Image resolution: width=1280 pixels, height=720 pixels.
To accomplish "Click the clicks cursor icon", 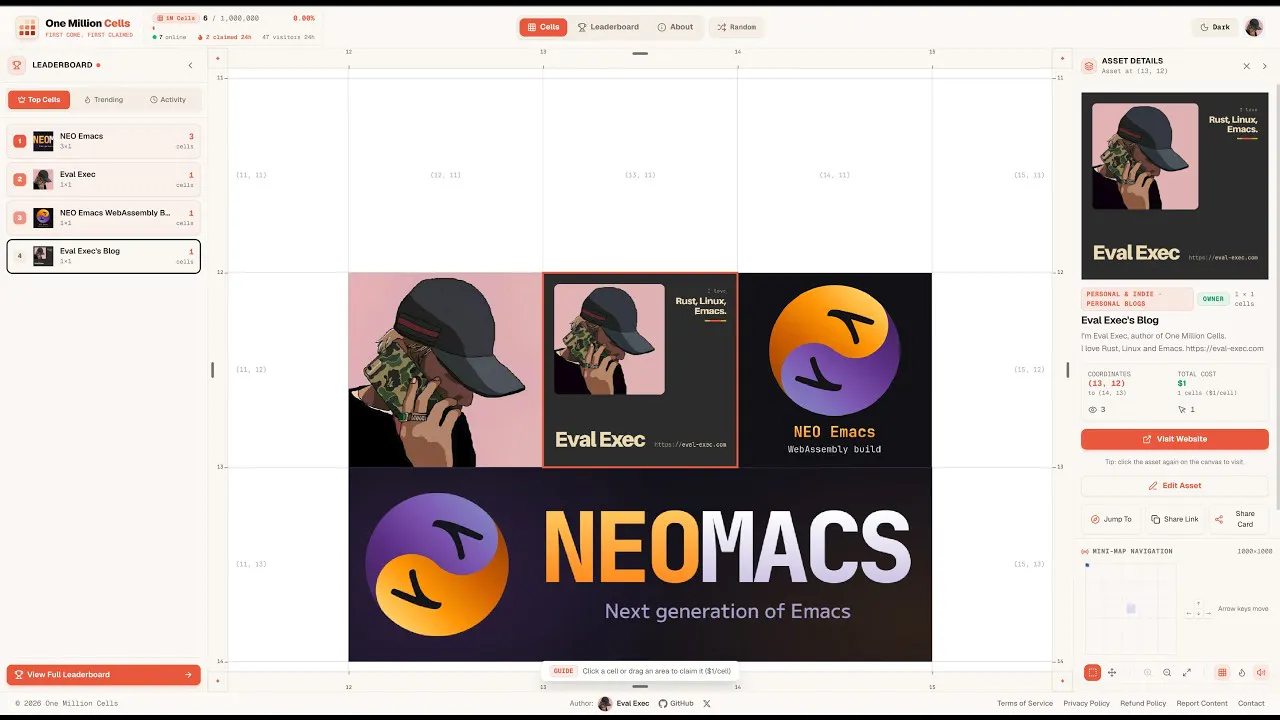I will click(1182, 409).
